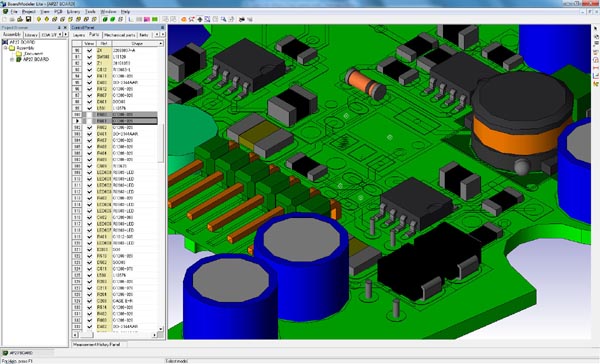Click the bright green rectangle toolbar icon

pos(155,19)
